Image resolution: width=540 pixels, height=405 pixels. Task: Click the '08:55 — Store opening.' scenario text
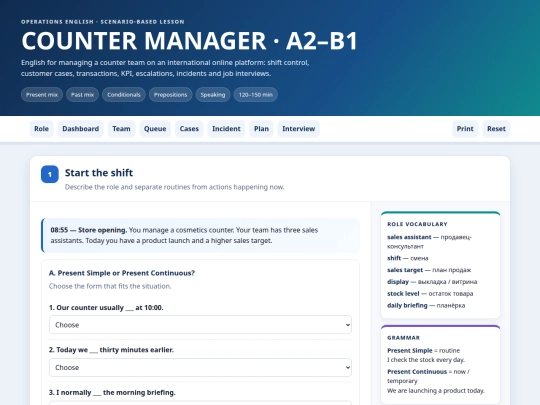(x=89, y=230)
